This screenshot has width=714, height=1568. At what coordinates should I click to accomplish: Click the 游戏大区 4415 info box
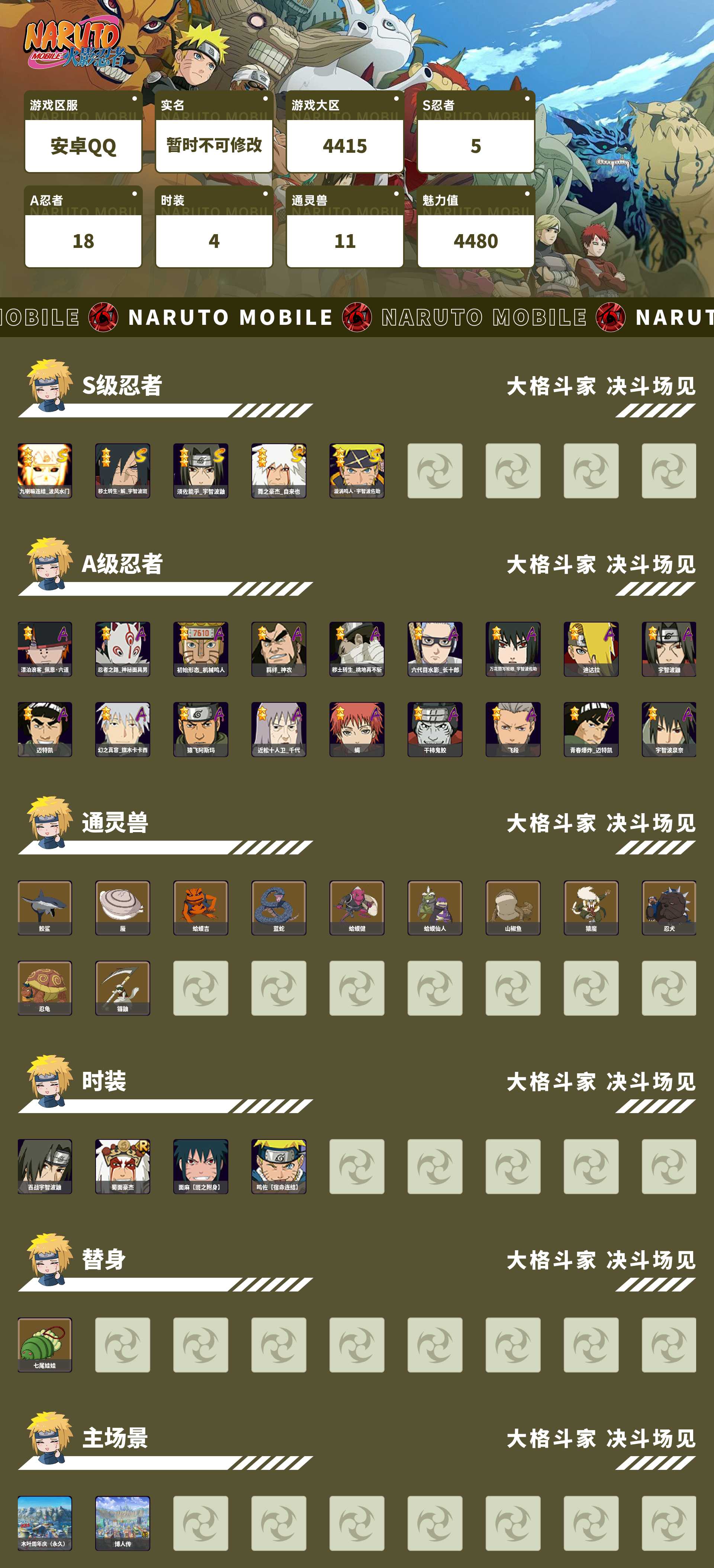(345, 132)
